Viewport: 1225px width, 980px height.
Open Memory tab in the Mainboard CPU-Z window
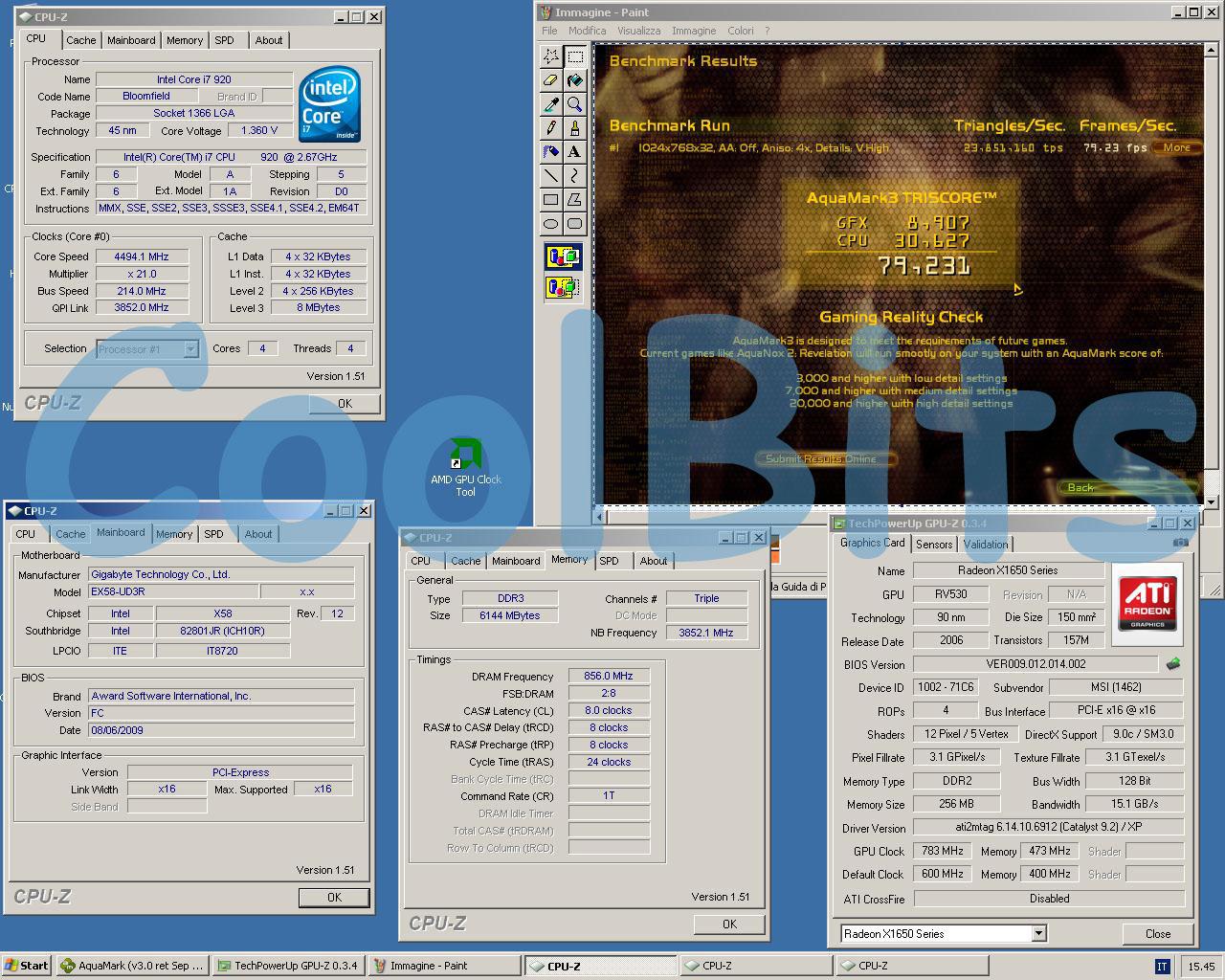(173, 534)
